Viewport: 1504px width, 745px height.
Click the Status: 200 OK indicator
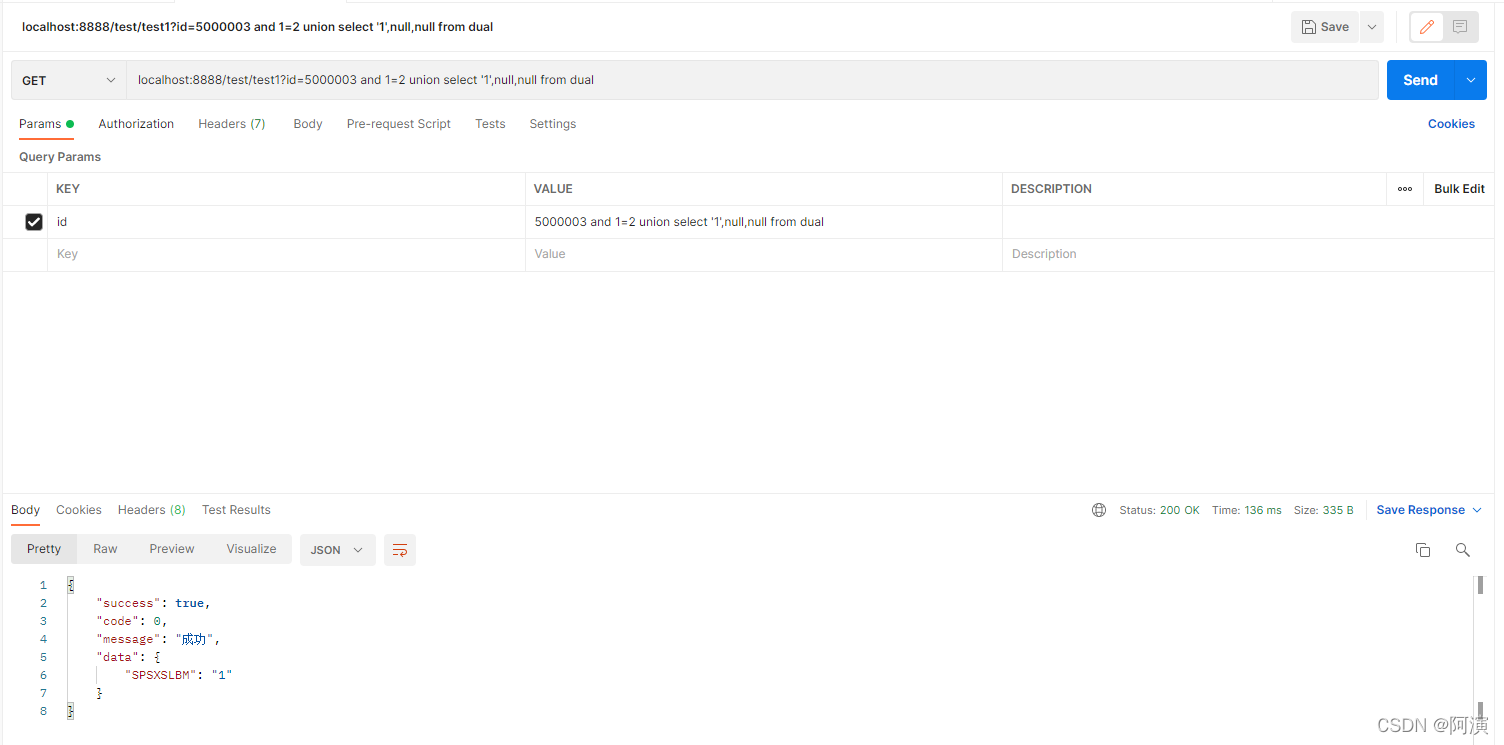pos(1159,510)
